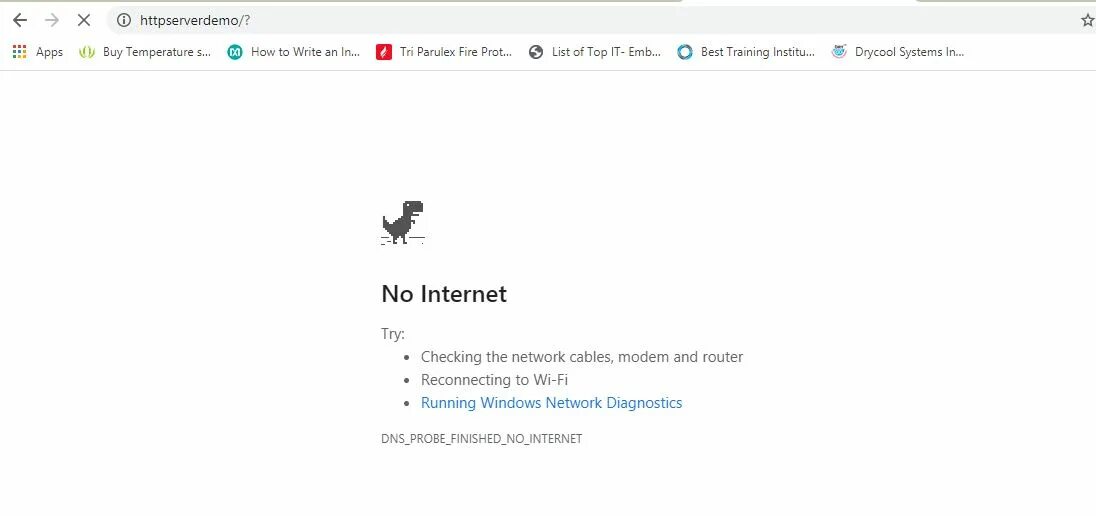
Task: Open List of Top IT- Emb... bookmark
Action: 595,52
